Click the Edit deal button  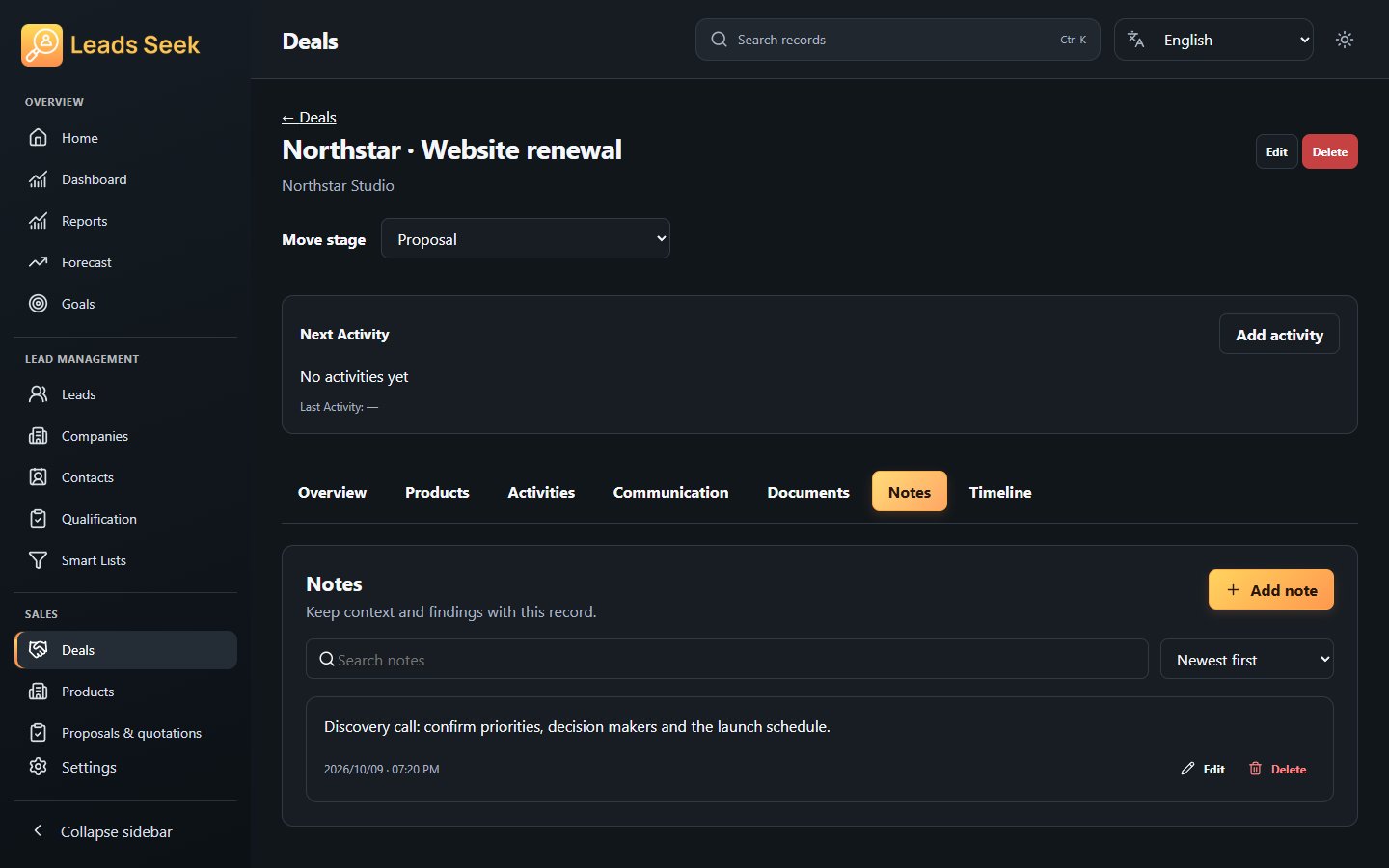coord(1276,151)
